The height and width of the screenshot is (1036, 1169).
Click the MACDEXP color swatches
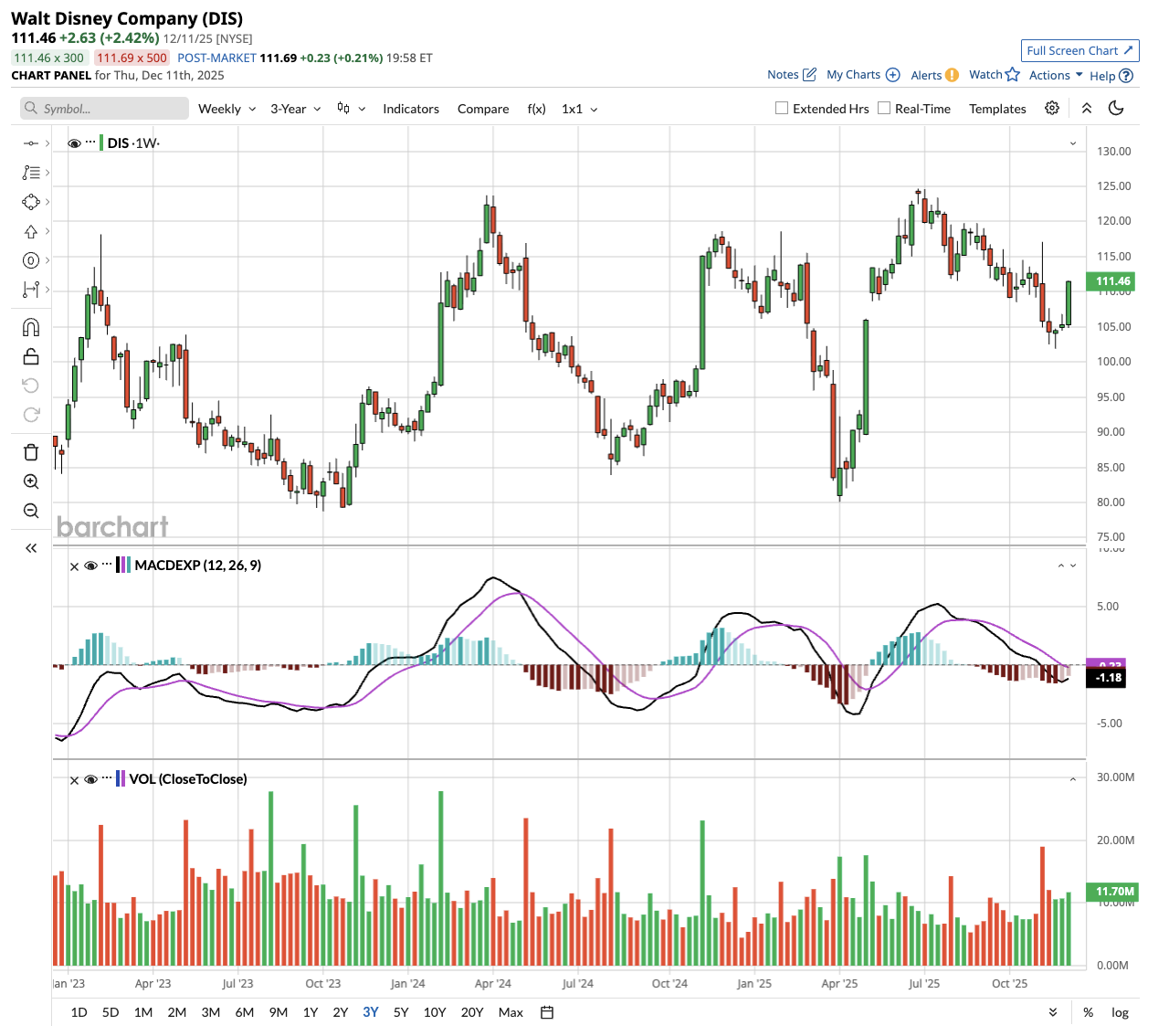click(x=123, y=566)
